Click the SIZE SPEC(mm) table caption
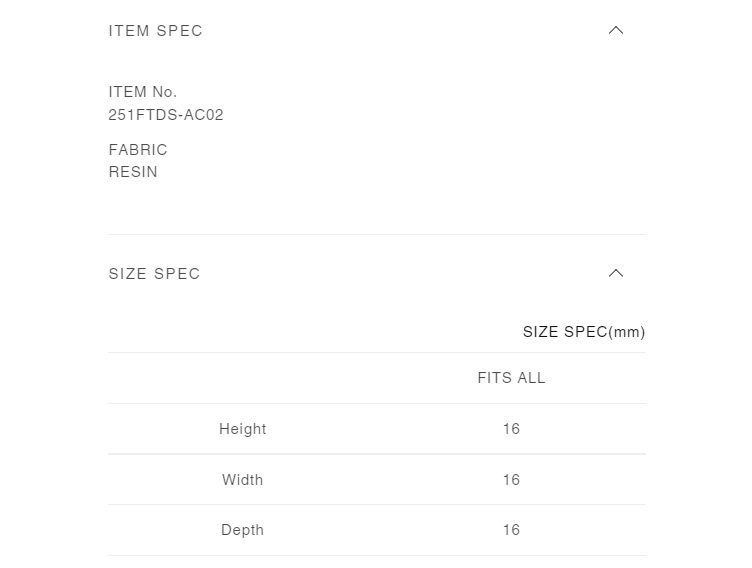Viewport: 752px width, 568px height. 584,332
